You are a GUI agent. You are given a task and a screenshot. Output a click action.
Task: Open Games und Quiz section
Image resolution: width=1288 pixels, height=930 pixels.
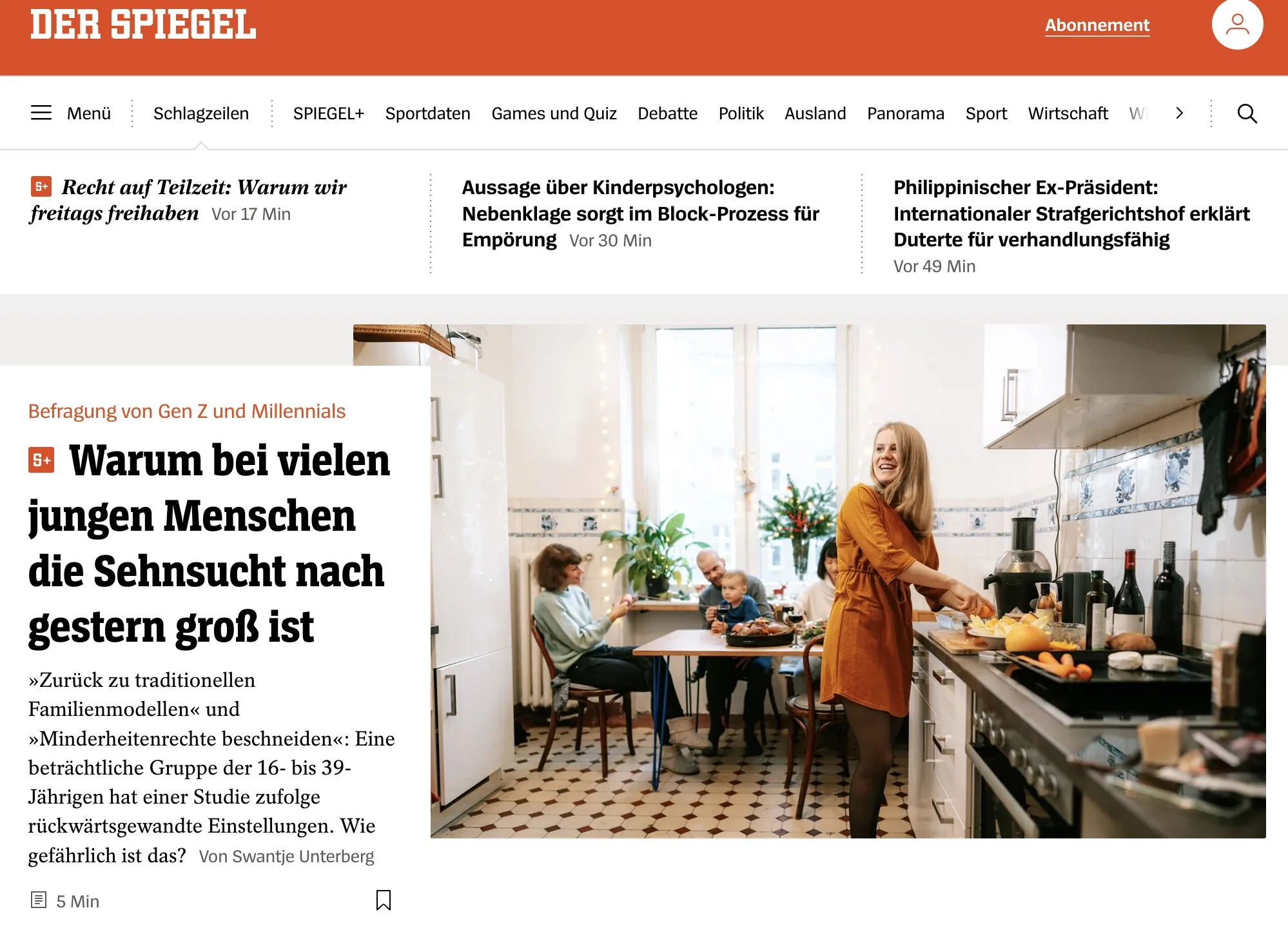tap(554, 114)
